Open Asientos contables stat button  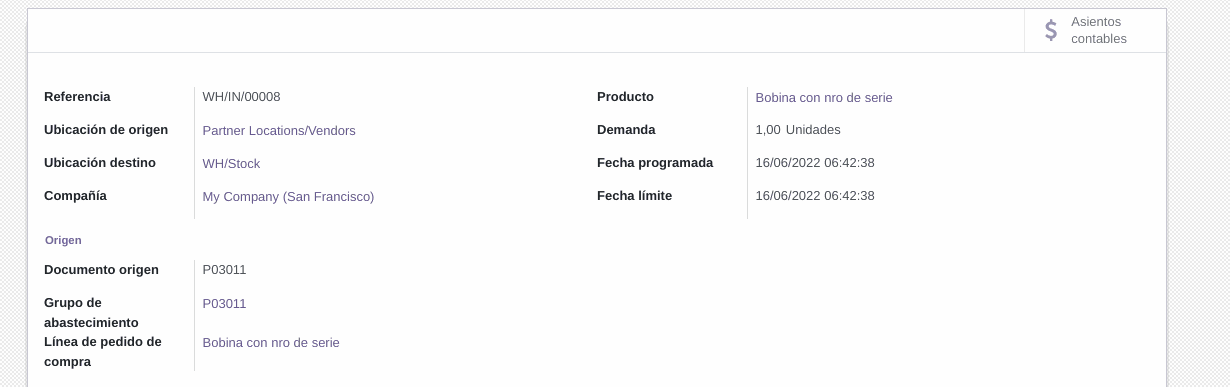pyautogui.click(x=1095, y=30)
